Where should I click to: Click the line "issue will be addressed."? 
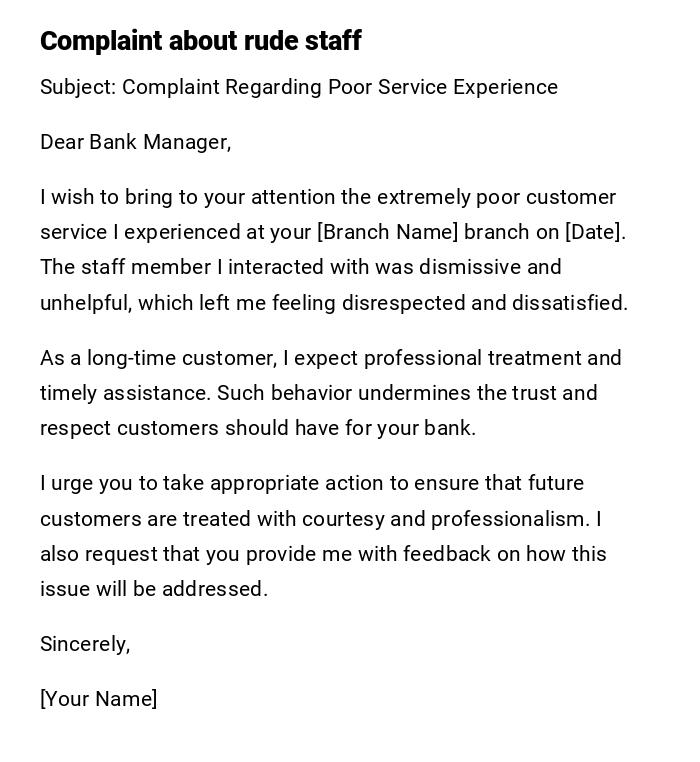[x=154, y=589]
